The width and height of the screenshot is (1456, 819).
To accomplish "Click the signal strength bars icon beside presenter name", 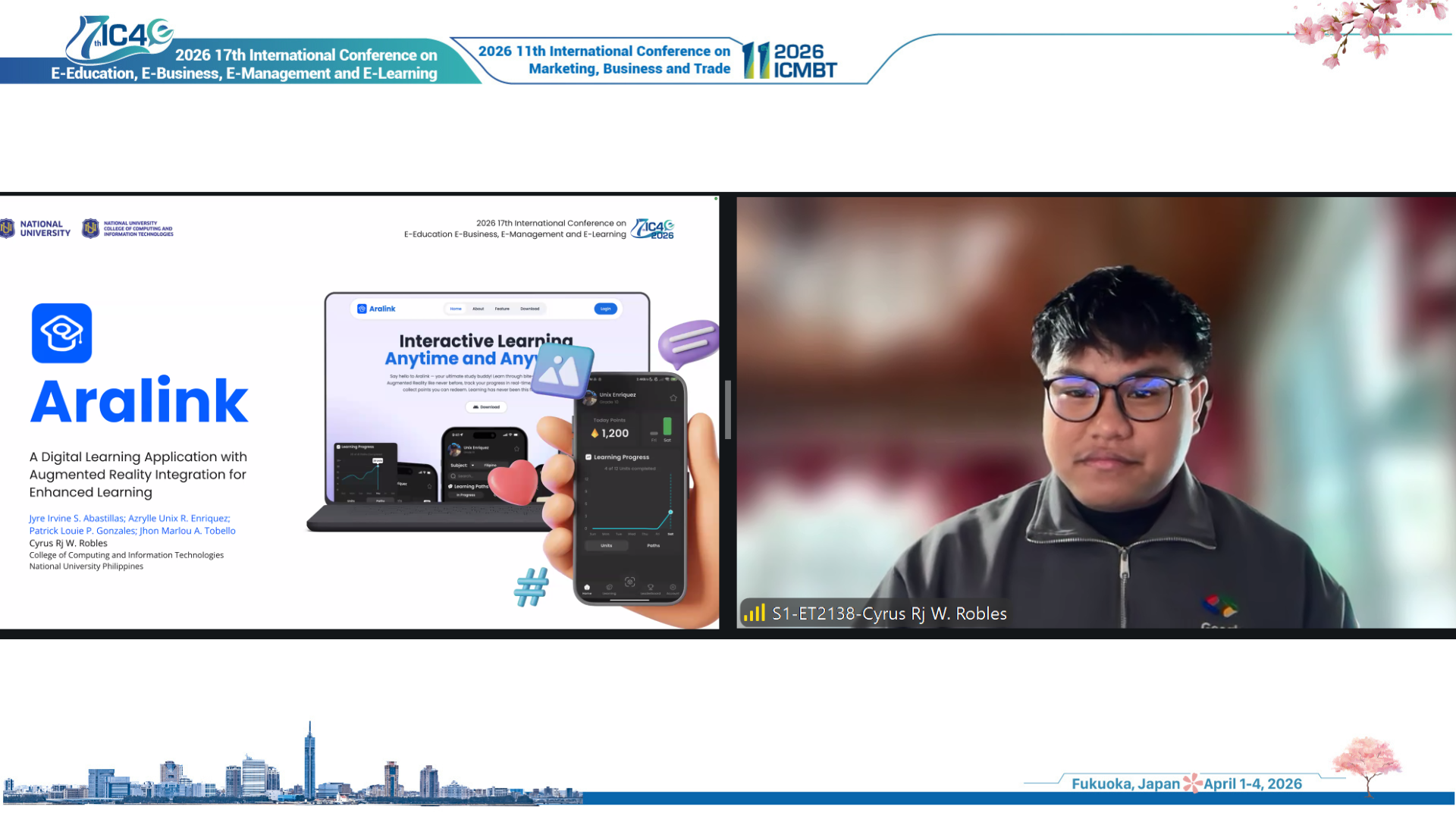I will pos(755,613).
